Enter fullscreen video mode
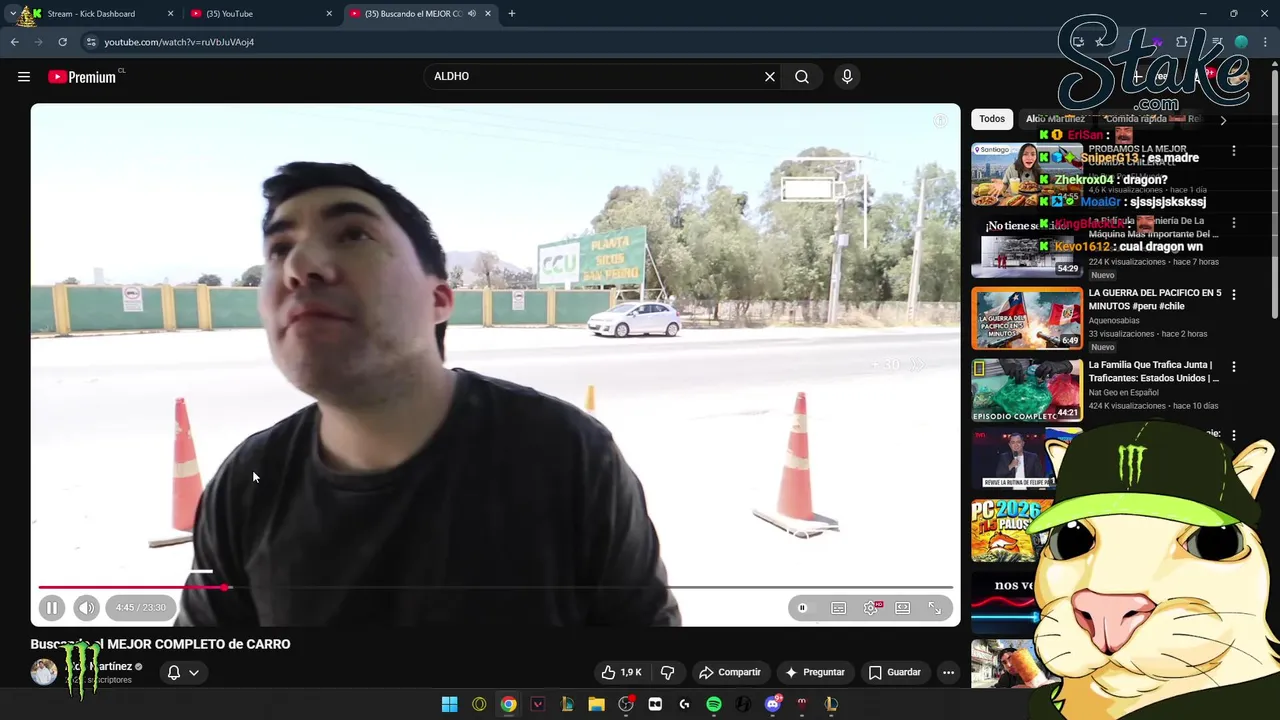This screenshot has height=720, width=1280. 934,607
